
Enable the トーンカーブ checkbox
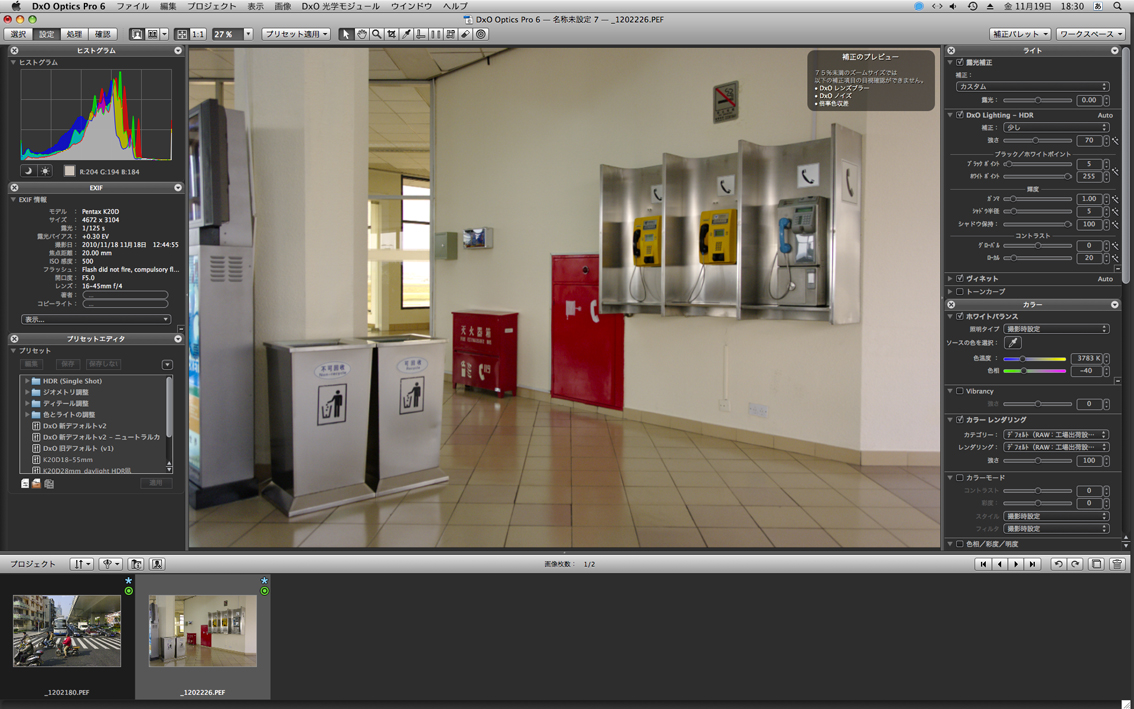coord(960,292)
